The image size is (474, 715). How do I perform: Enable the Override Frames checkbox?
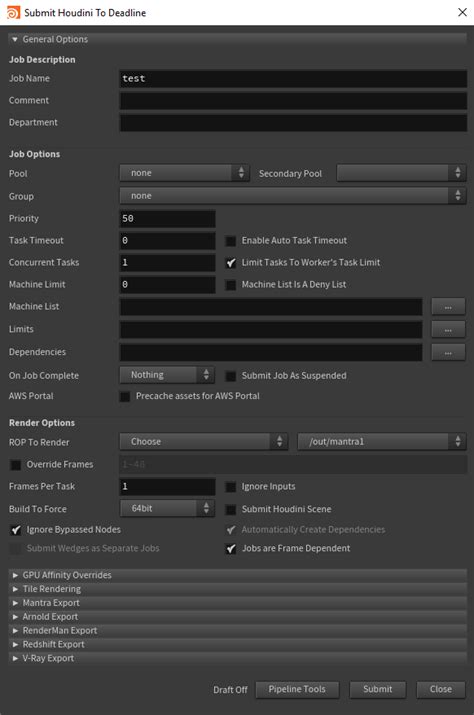[x=16, y=465]
